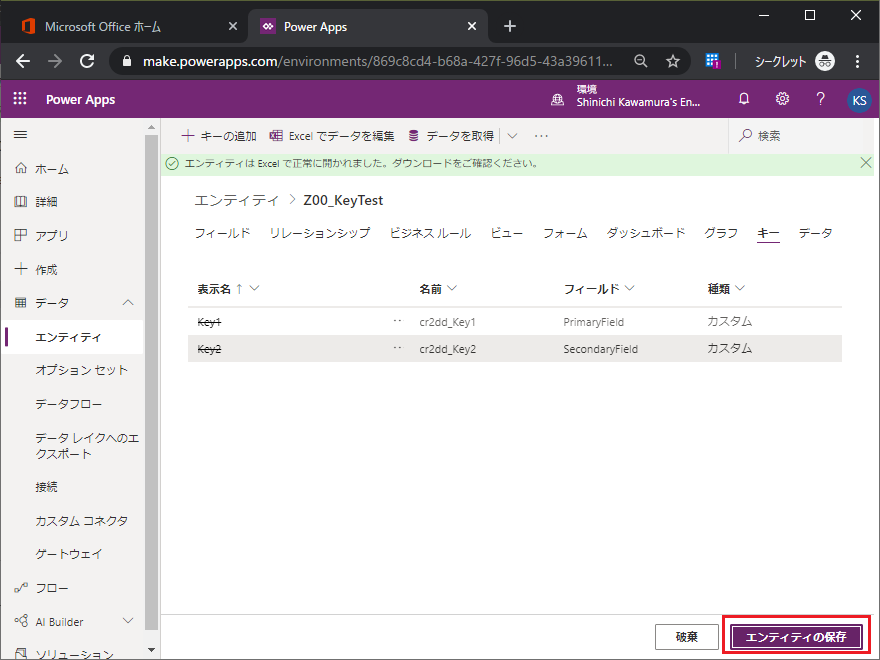The height and width of the screenshot is (660, 880).
Task: Click the KS account avatar
Action: pyautogui.click(x=859, y=100)
